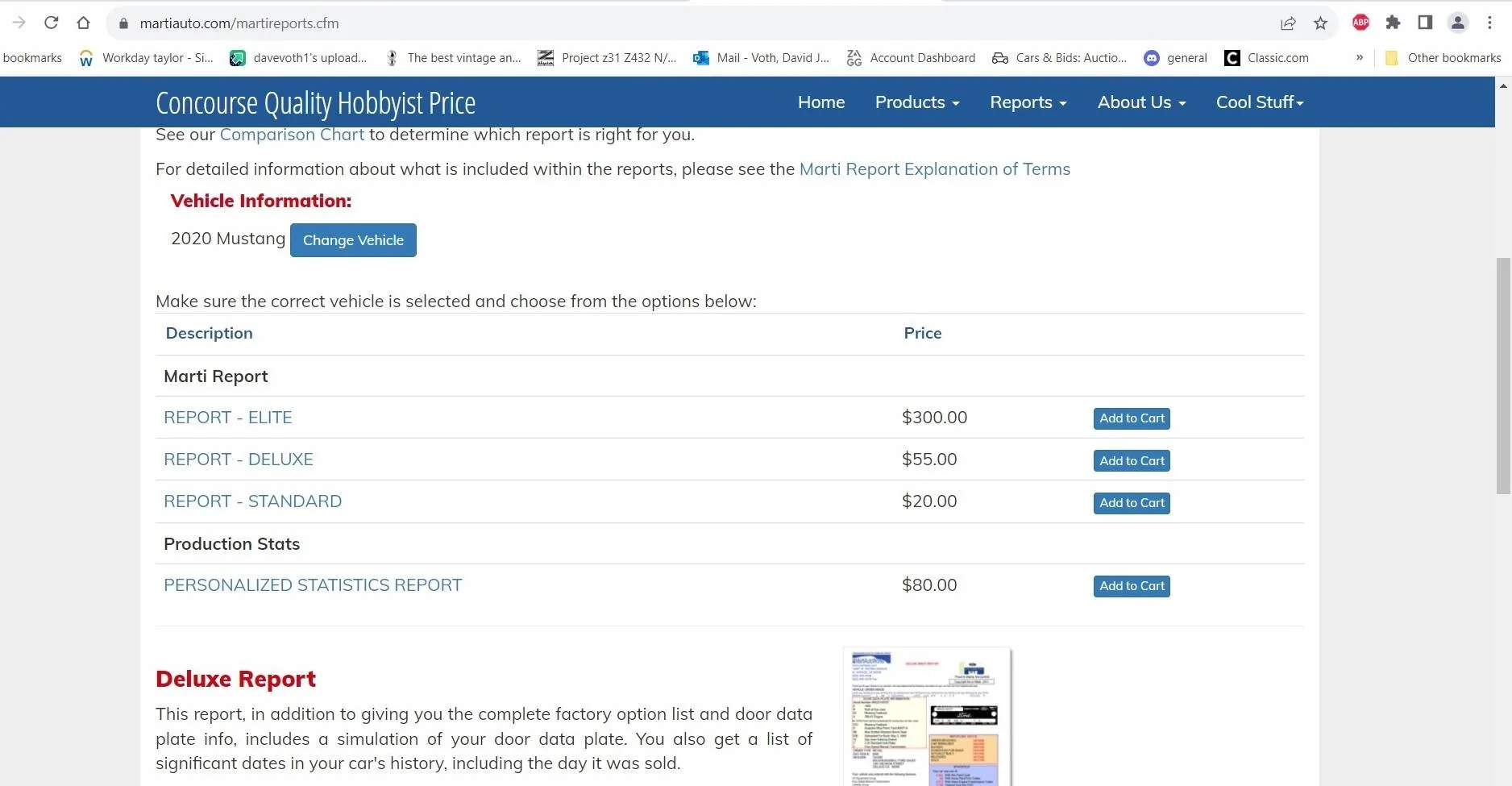Open the Classic.com bookmark
Image resolution: width=1512 pixels, height=786 pixels.
(x=1266, y=58)
